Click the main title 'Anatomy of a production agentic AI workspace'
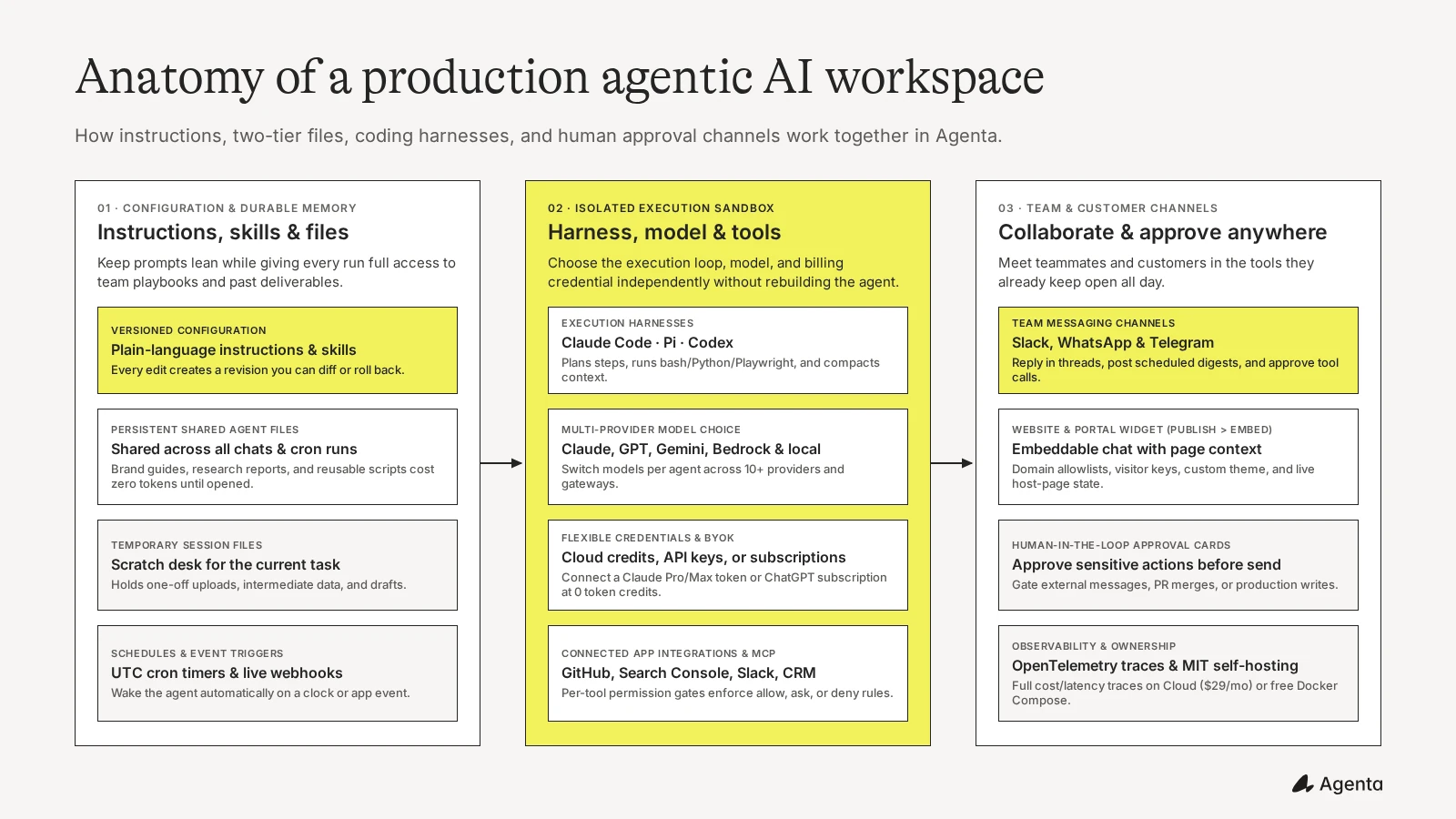 pyautogui.click(x=560, y=76)
